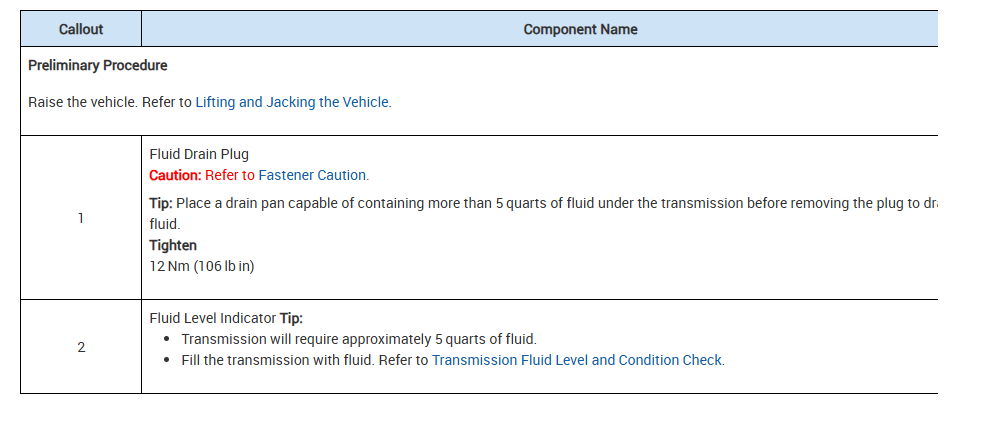
Task: Open the Lifting and Jacking the Vehicle link
Action: point(292,102)
